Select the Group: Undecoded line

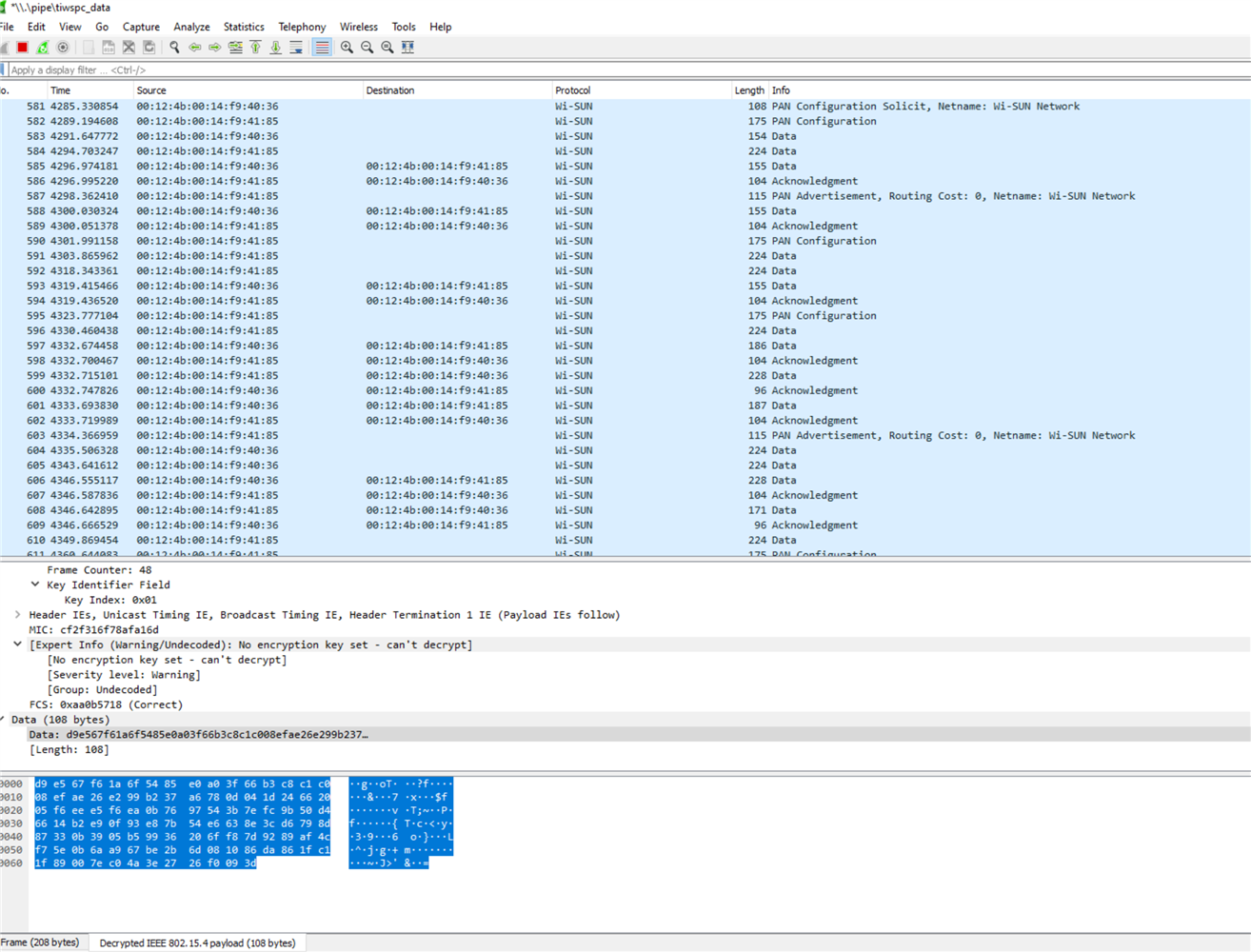pyautogui.click(x=102, y=689)
